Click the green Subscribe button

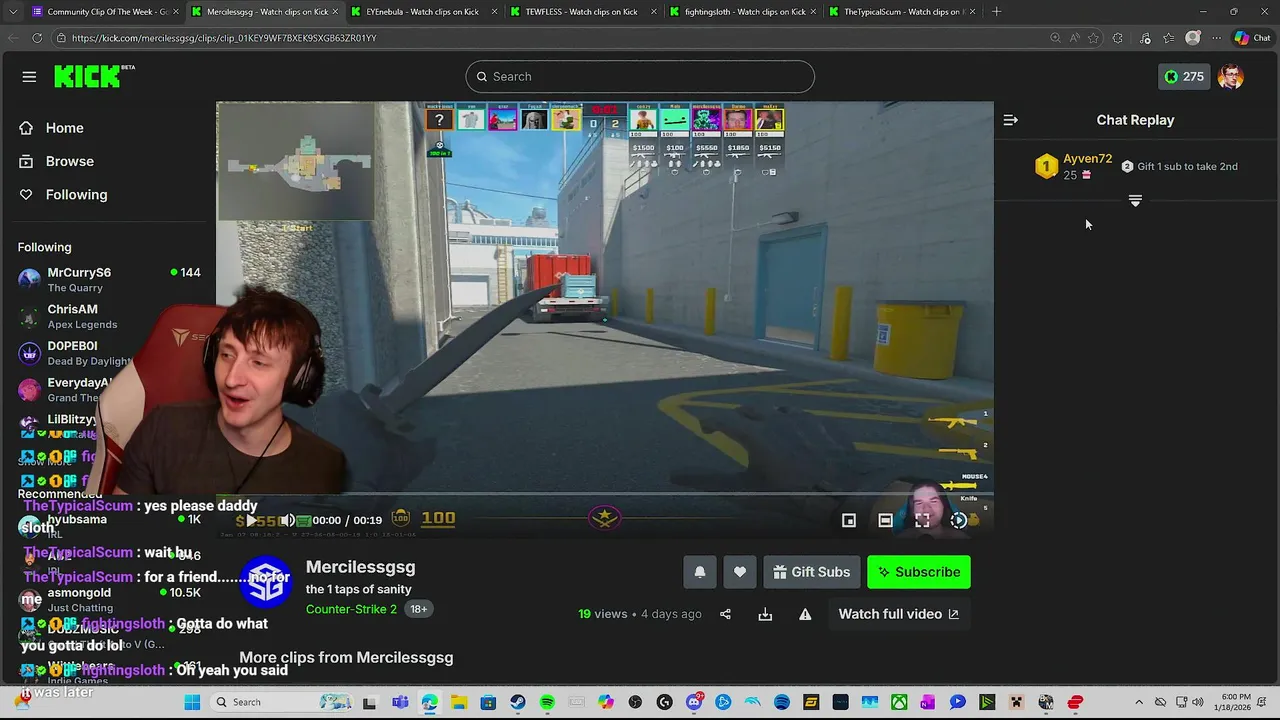pos(919,572)
